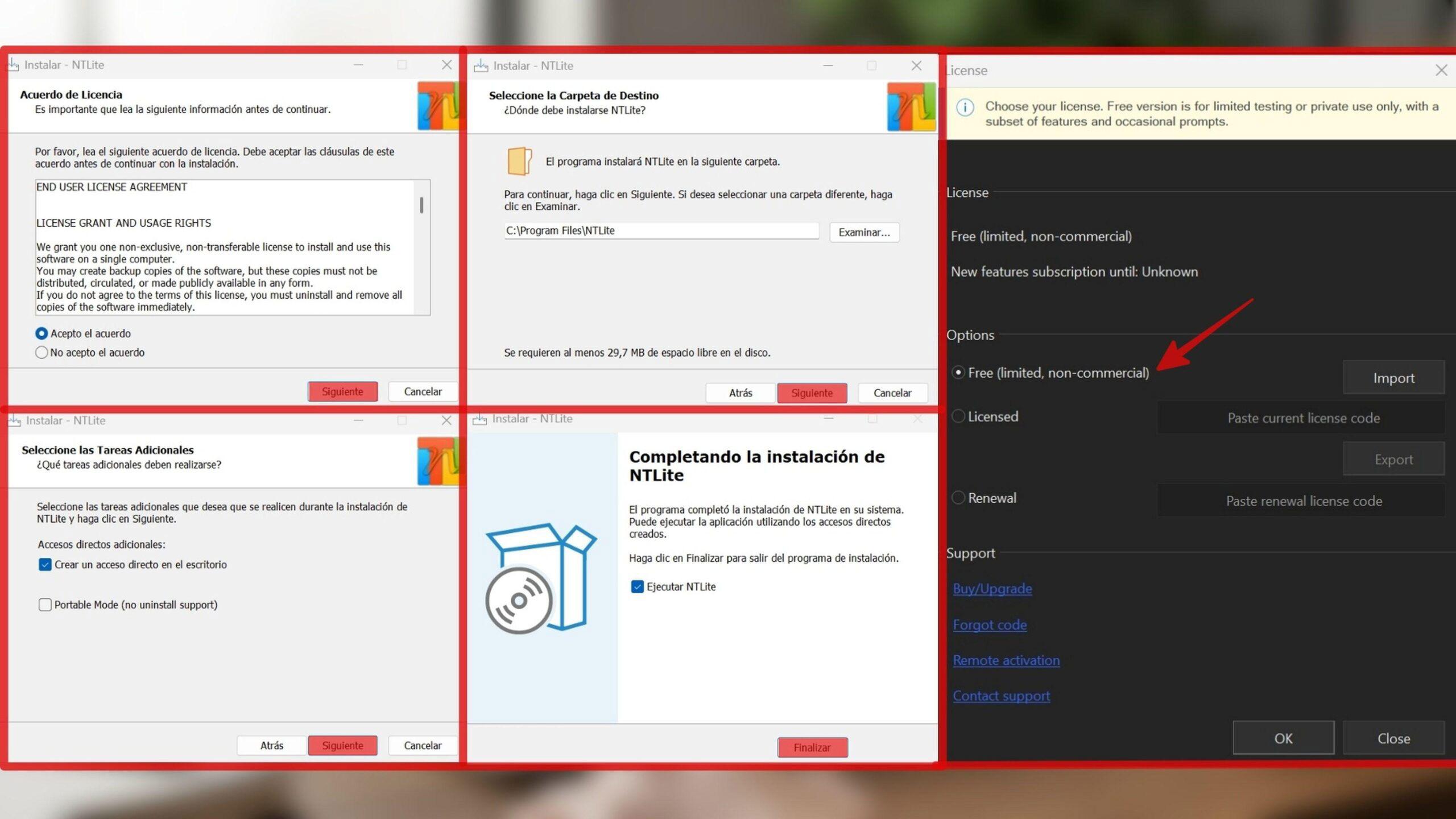The image size is (1456, 819).
Task: Toggle 'Crear un acceso directo en el escritorio'
Action: click(45, 564)
